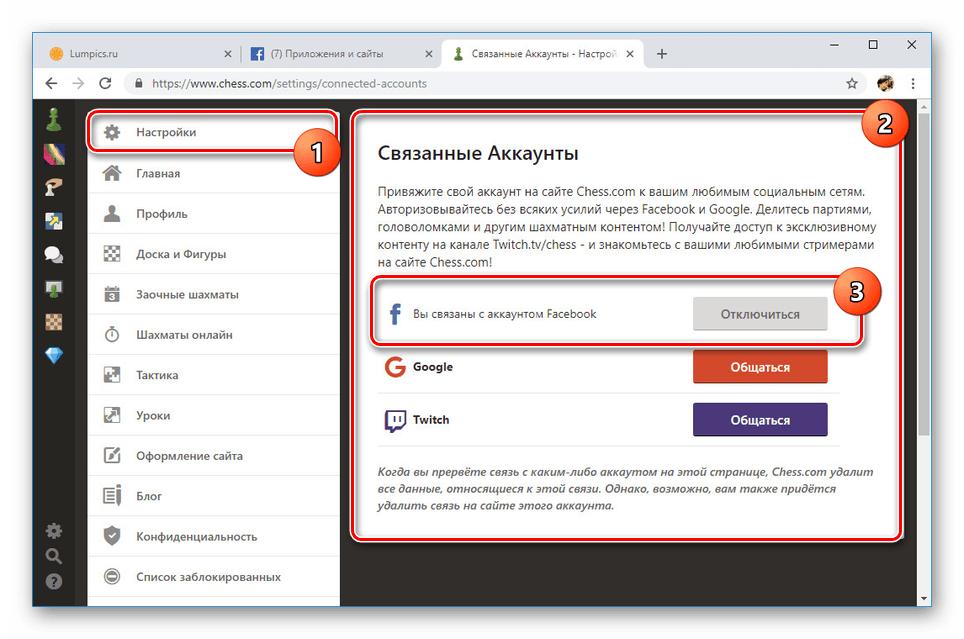Reload the page with refresh icon
The width and height of the screenshot is (964, 639).
click(x=105, y=84)
